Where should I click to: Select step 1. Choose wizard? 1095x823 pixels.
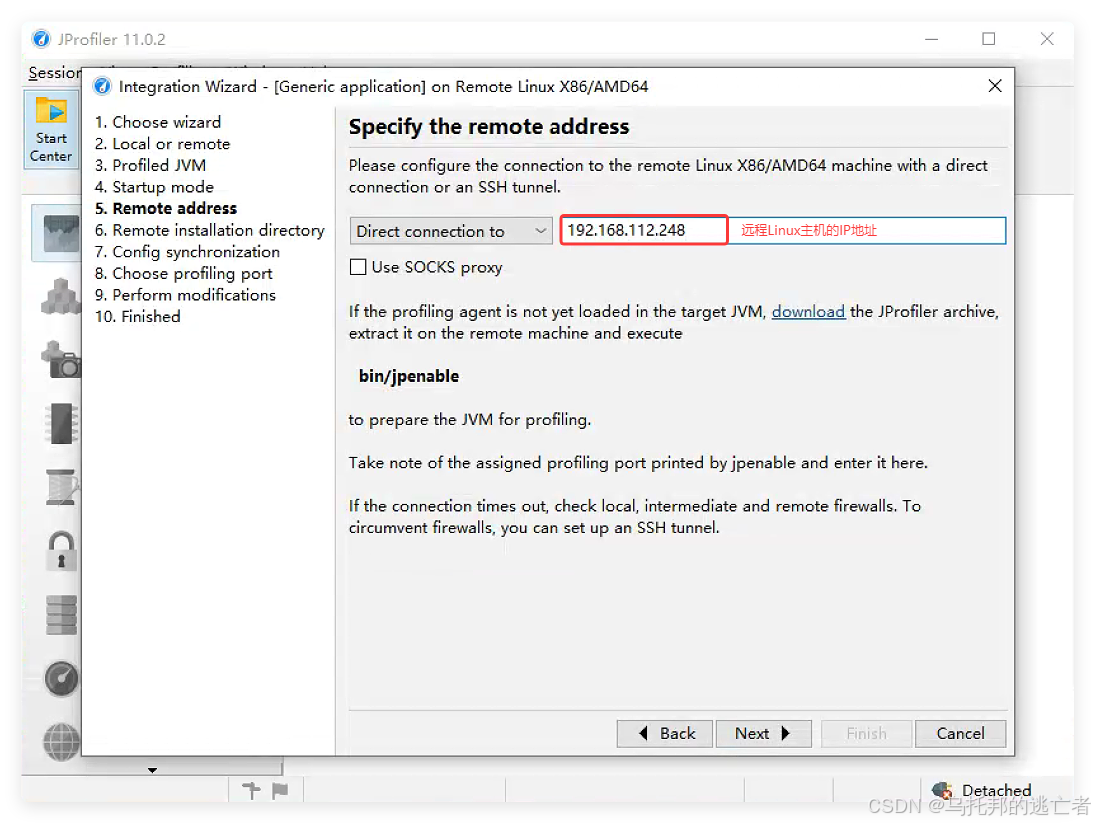[x=158, y=122]
